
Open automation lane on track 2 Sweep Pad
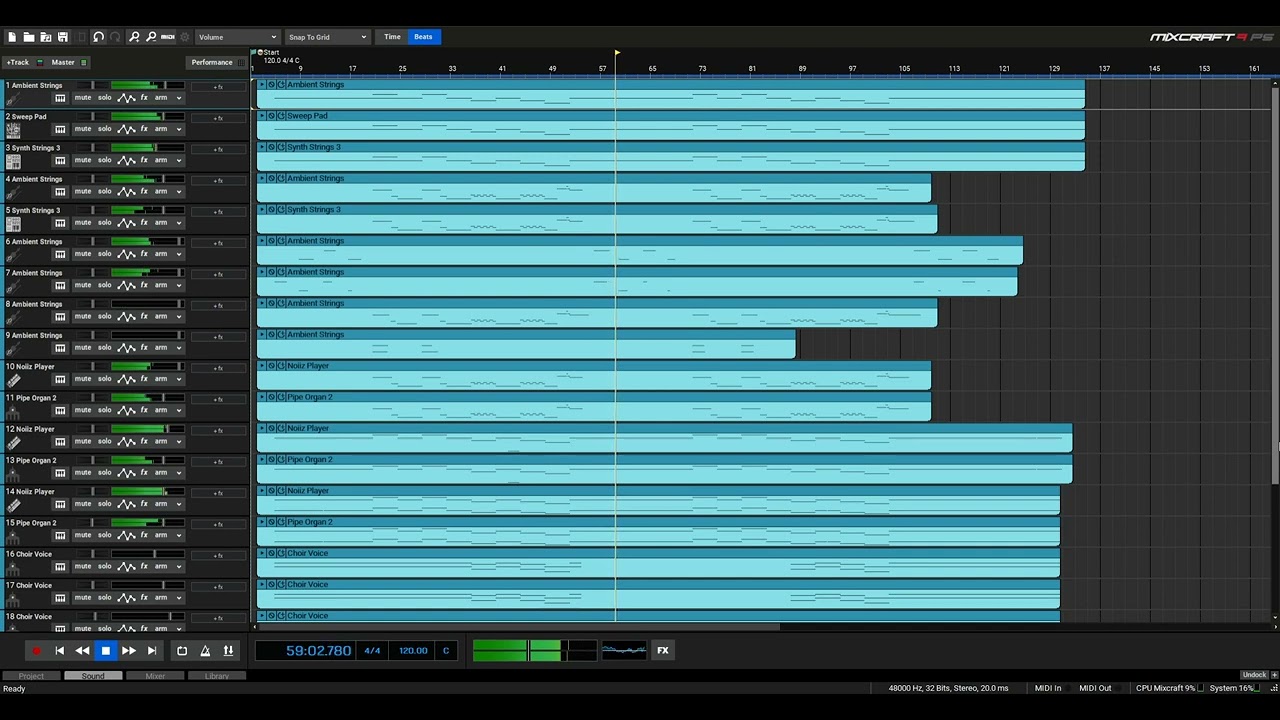coord(126,129)
